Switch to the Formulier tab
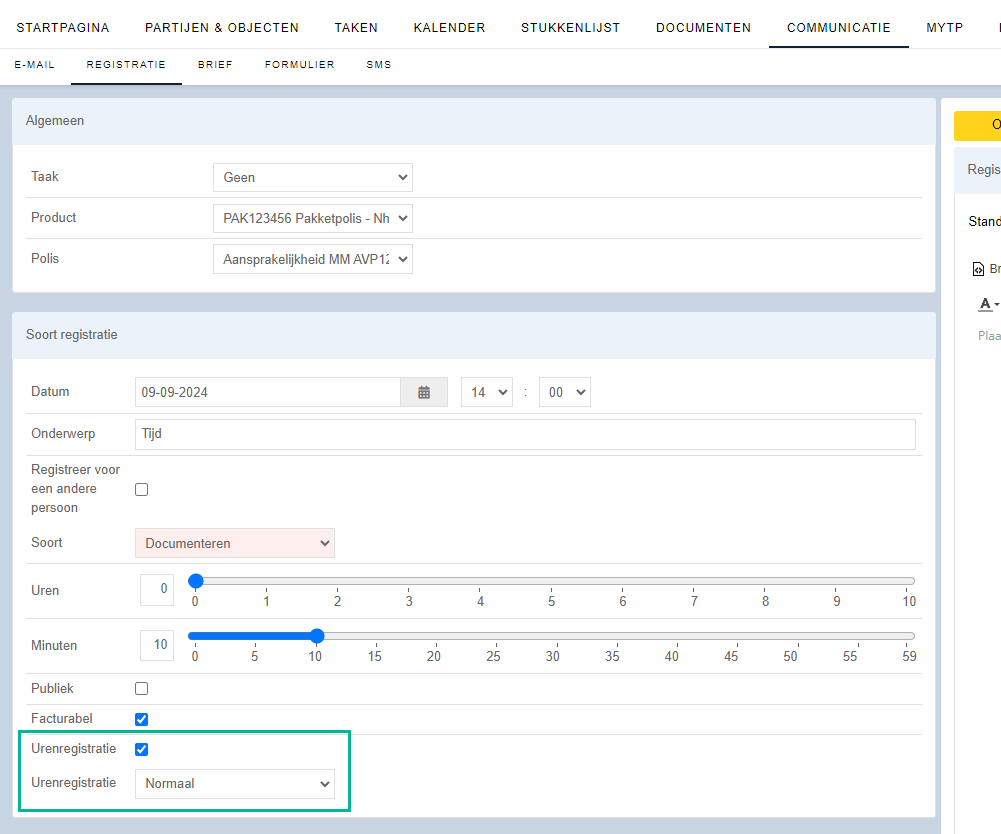Image resolution: width=1001 pixels, height=834 pixels. coord(299,64)
